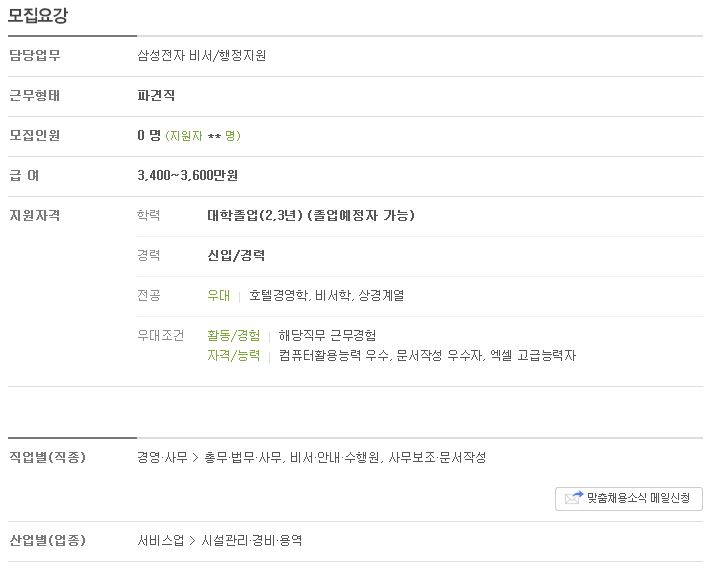Click the salary text 3,400~3,600만원
The height and width of the screenshot is (573, 720).
[187, 175]
